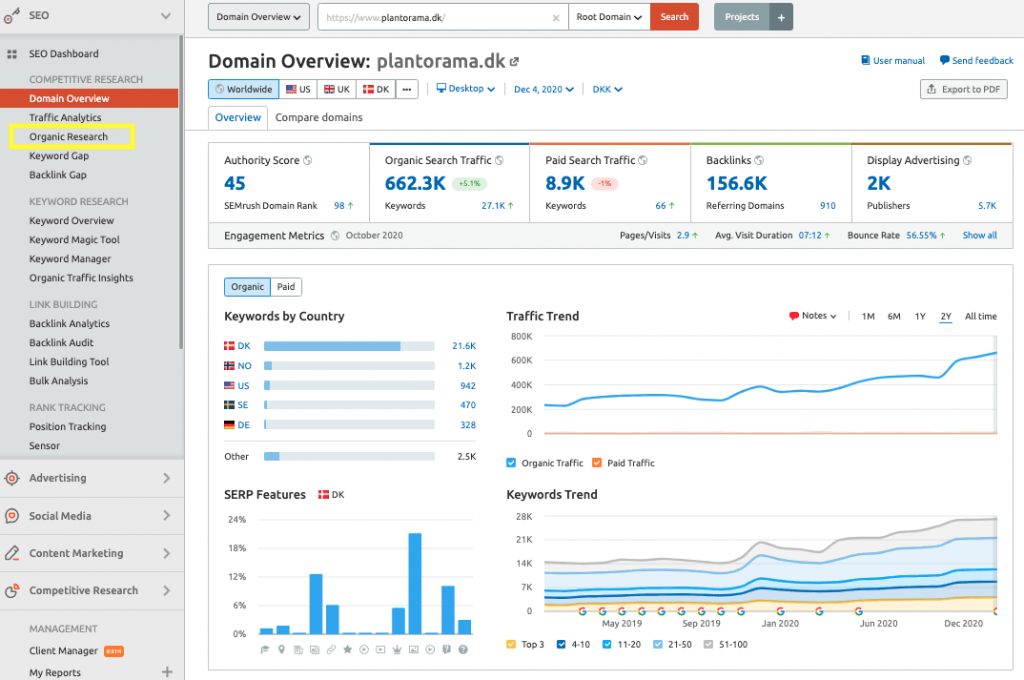Toggle the 21-50 keywords checkbox
Screen dimensions: 1024x680
click(658, 644)
